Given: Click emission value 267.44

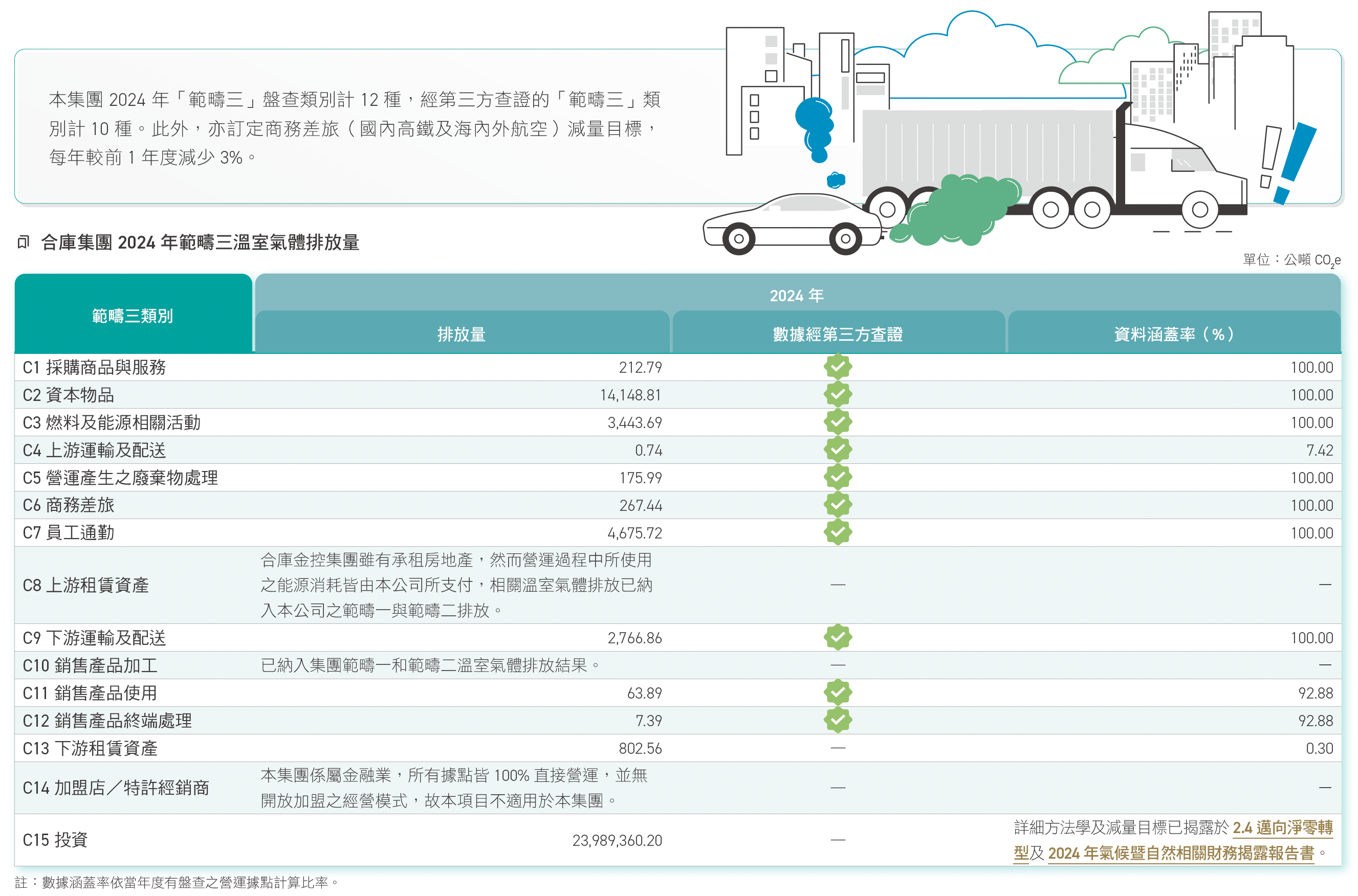Looking at the screenshot, I should (641, 505).
